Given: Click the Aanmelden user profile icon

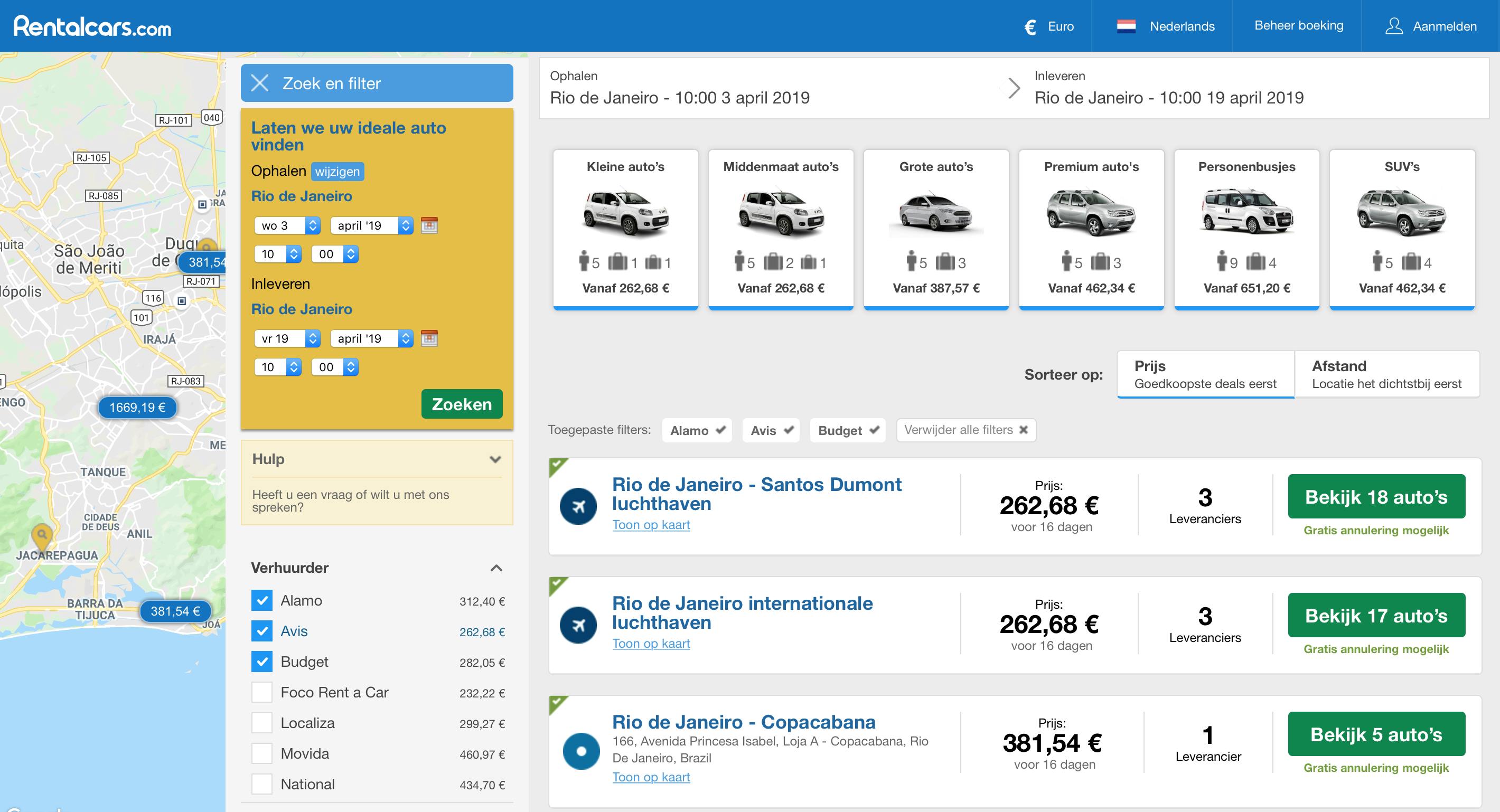Looking at the screenshot, I should click(x=1393, y=26).
